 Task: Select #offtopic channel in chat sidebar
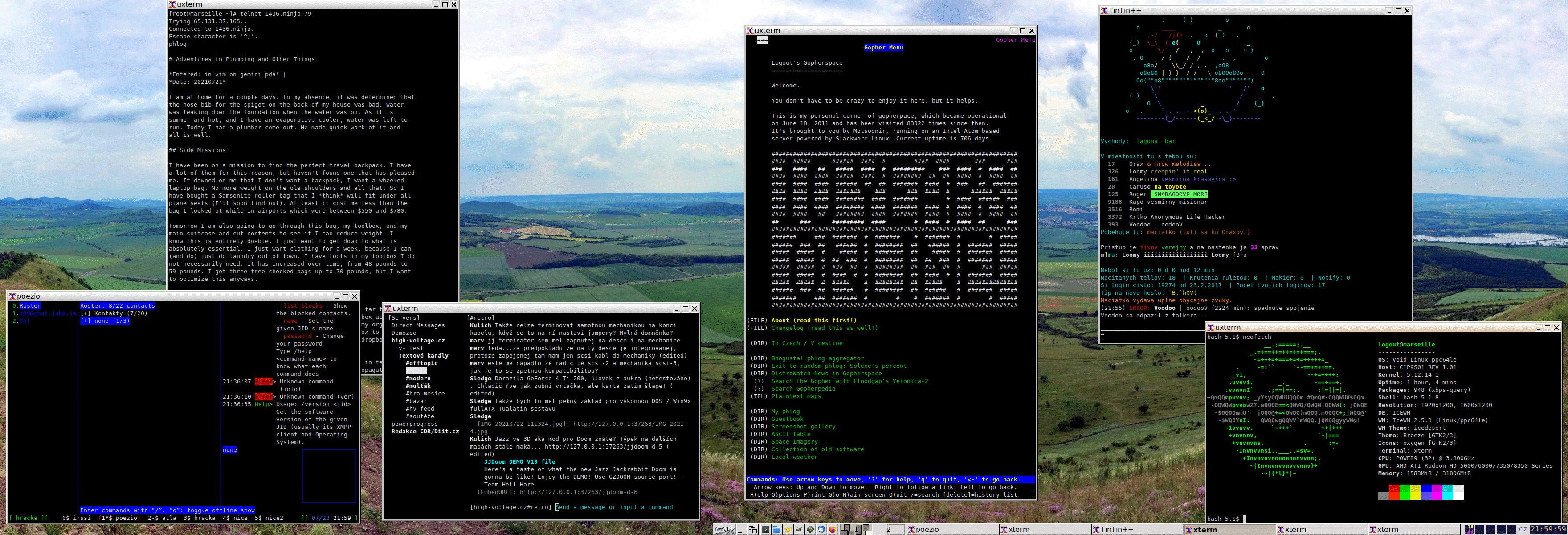point(422,363)
